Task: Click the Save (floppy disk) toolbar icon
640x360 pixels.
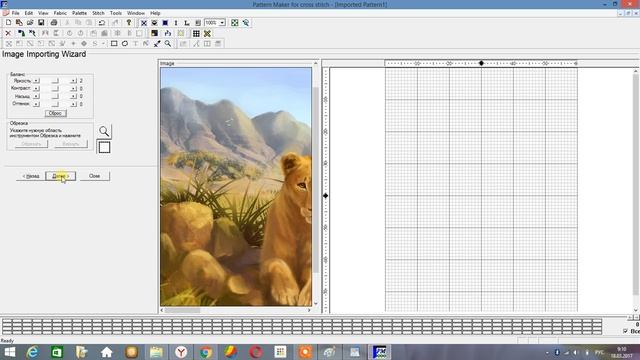Action: tap(41, 23)
